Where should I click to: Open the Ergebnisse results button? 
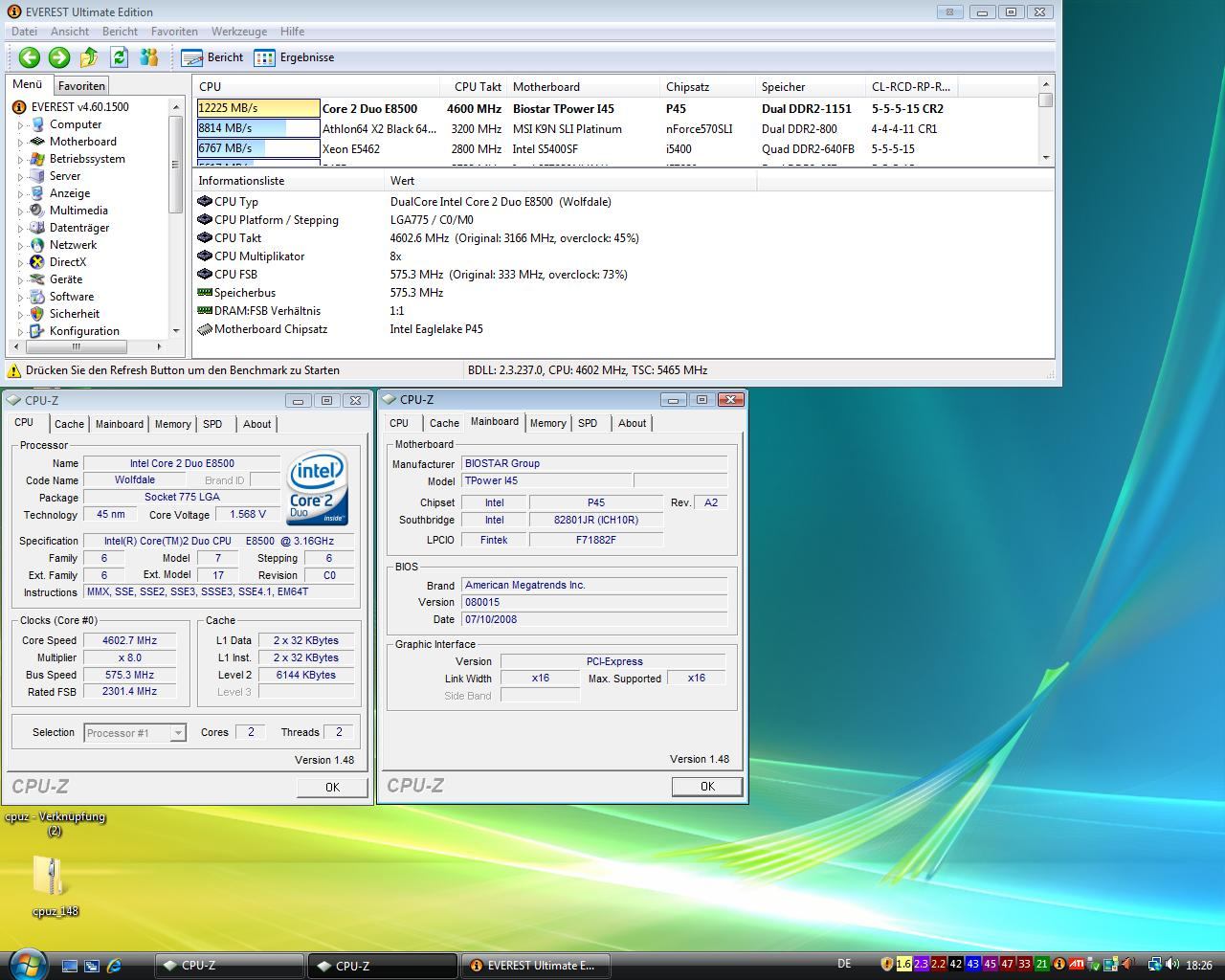click(294, 57)
